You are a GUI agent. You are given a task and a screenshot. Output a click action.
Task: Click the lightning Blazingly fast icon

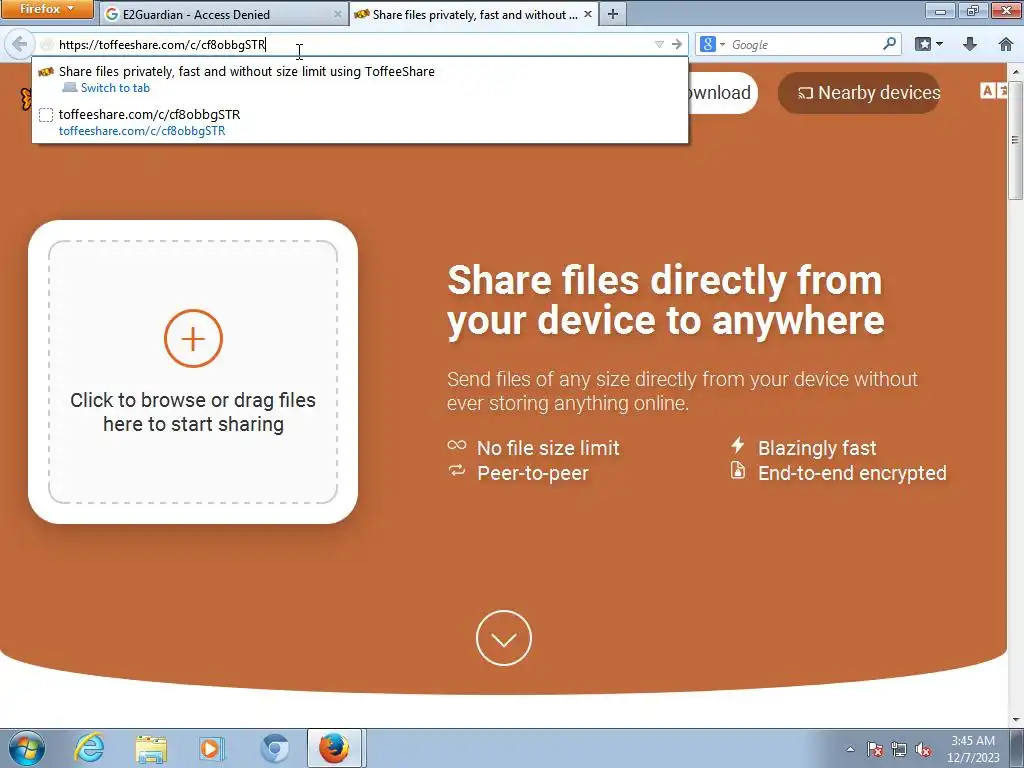(x=737, y=445)
